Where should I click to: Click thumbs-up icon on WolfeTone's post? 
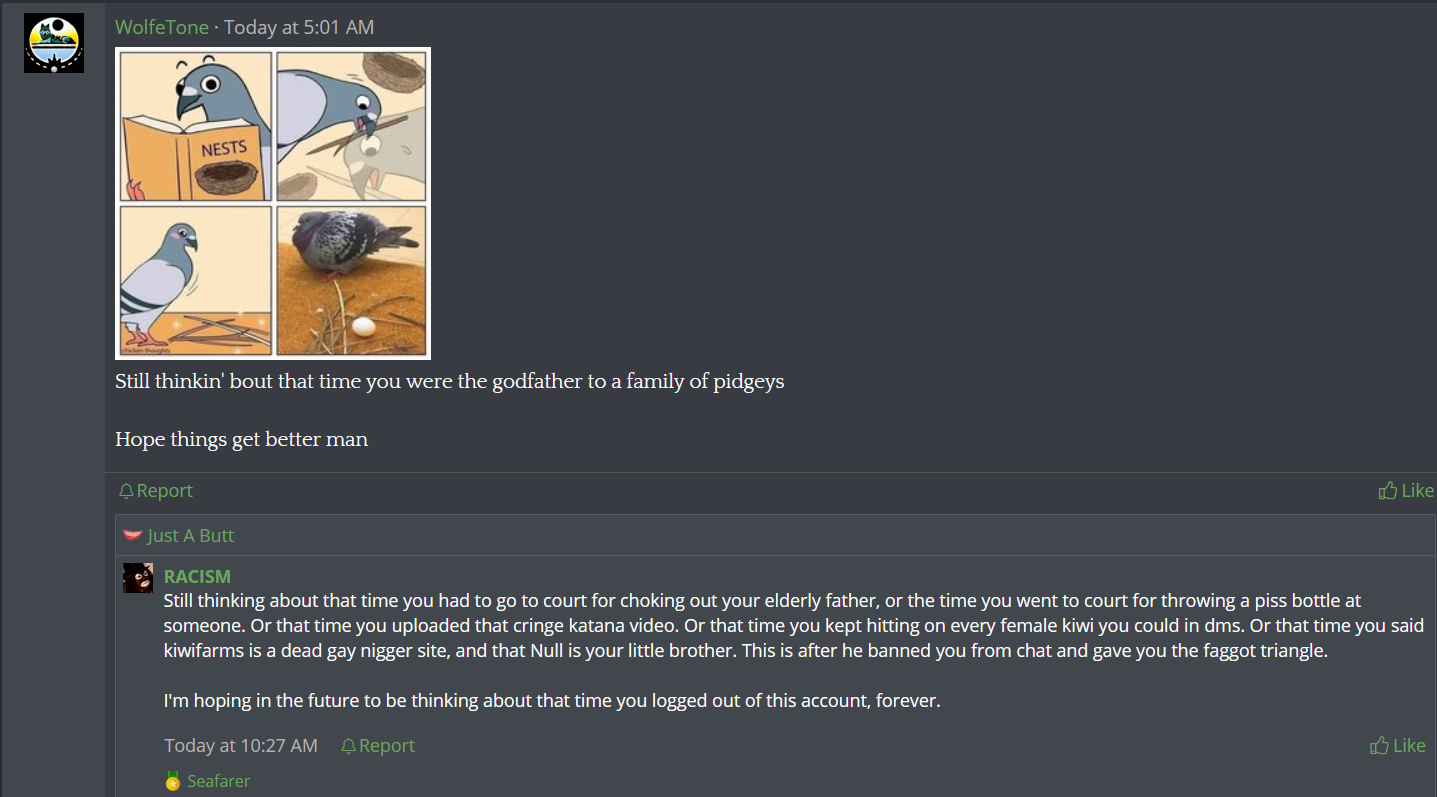(x=1388, y=490)
